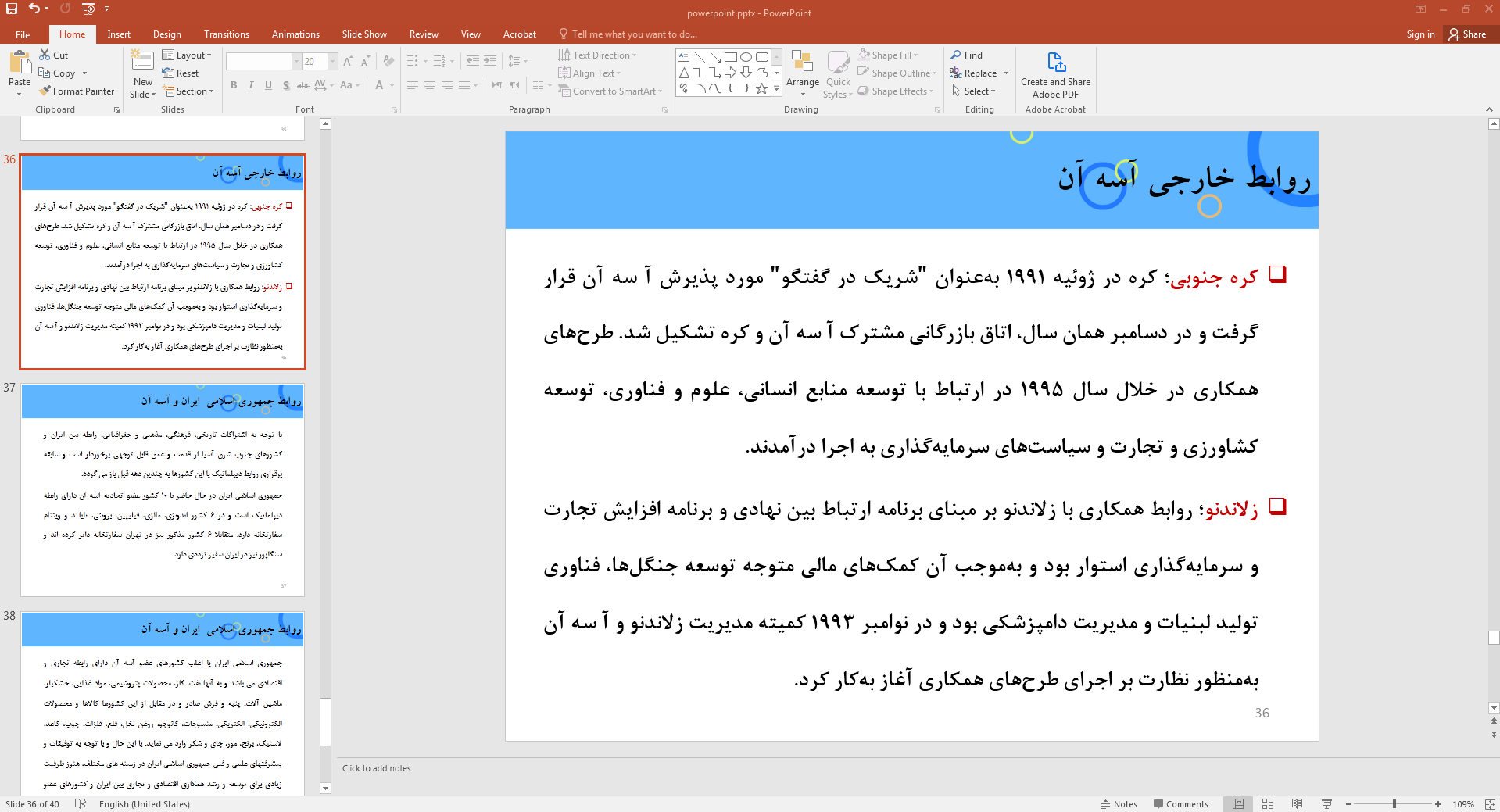1500x812 pixels.
Task: Save the presentation with the Save icon
Action: (x=12, y=9)
